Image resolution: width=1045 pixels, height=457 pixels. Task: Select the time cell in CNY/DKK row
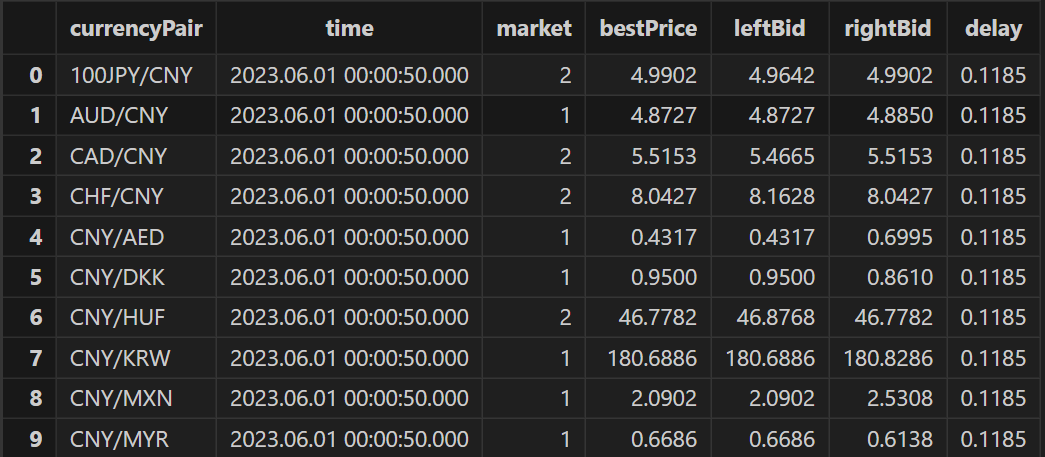349,278
